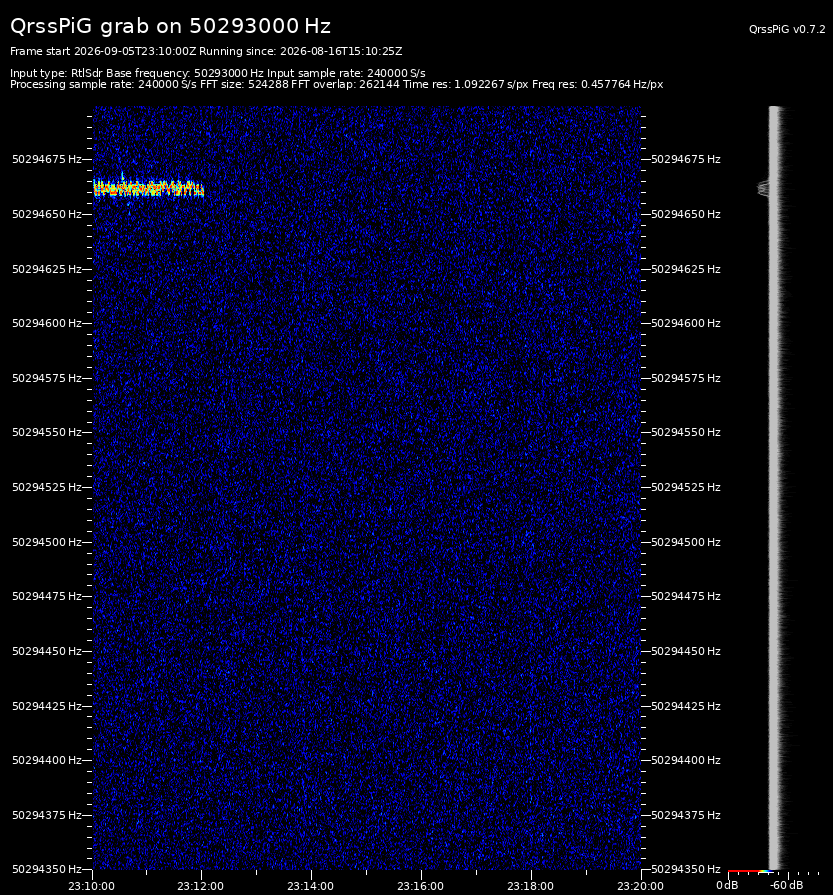The height and width of the screenshot is (895, 833).
Task: Click the Running since timestamp text
Action: tap(301, 51)
